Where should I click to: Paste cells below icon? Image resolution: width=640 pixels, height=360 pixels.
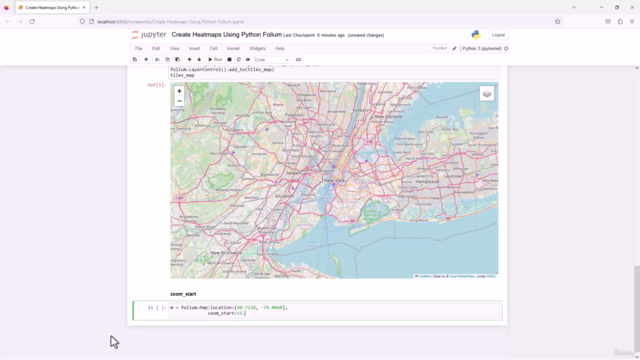[177, 60]
